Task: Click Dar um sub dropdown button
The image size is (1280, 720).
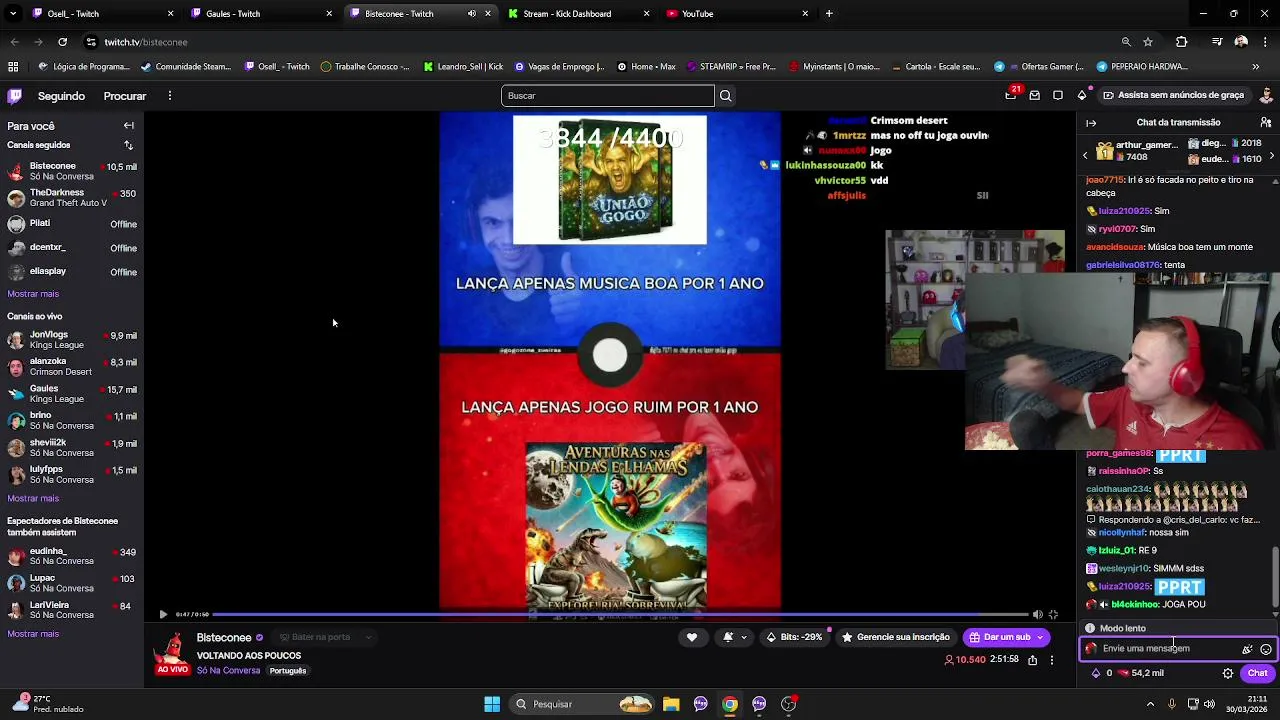Action: click(x=1006, y=637)
